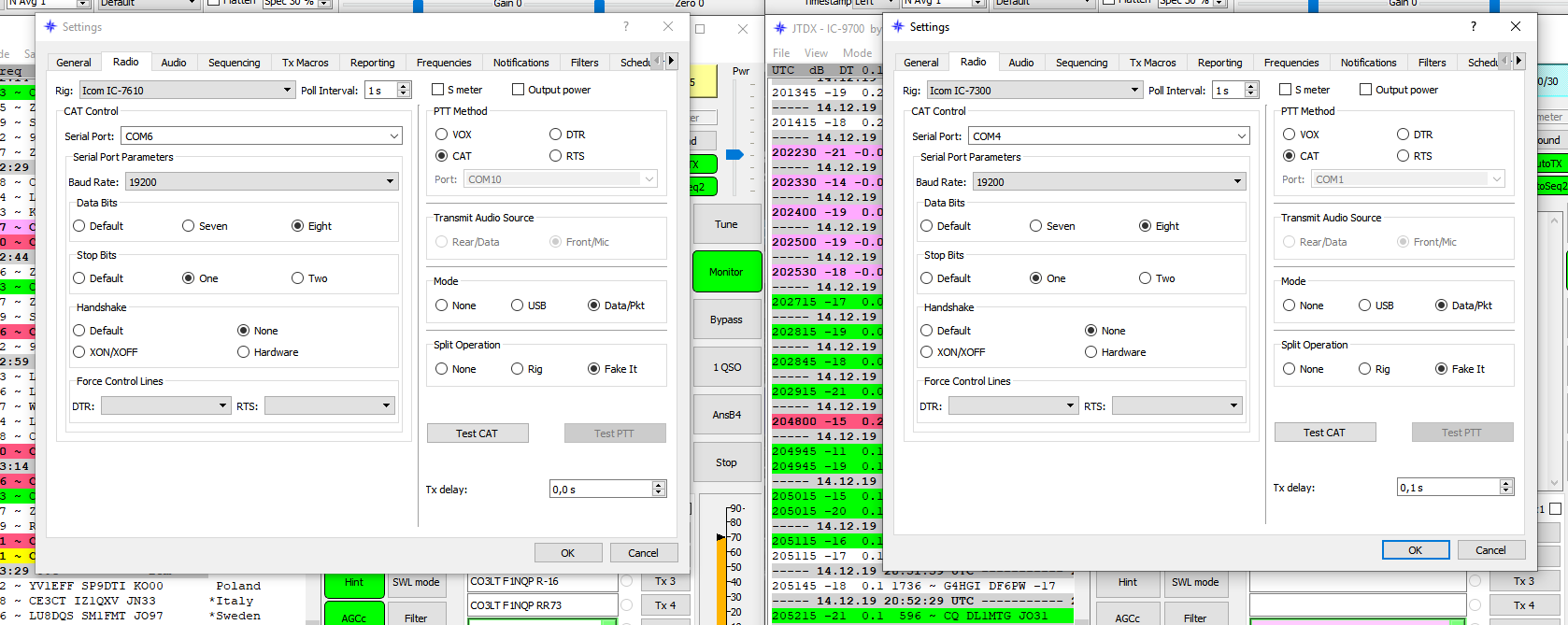Increase Poll Interval with the stepper in IC-7610 Settings
The height and width of the screenshot is (625, 1568).
coord(404,87)
